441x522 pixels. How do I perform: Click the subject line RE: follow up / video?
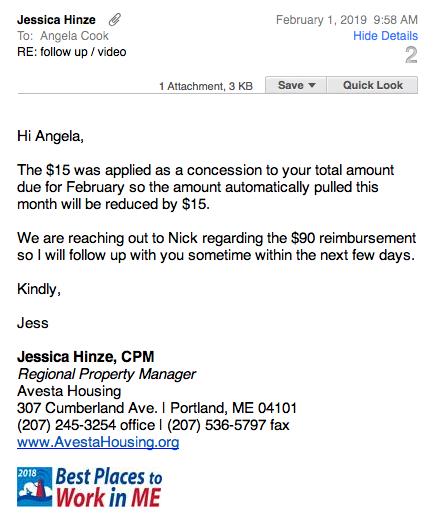[72, 52]
